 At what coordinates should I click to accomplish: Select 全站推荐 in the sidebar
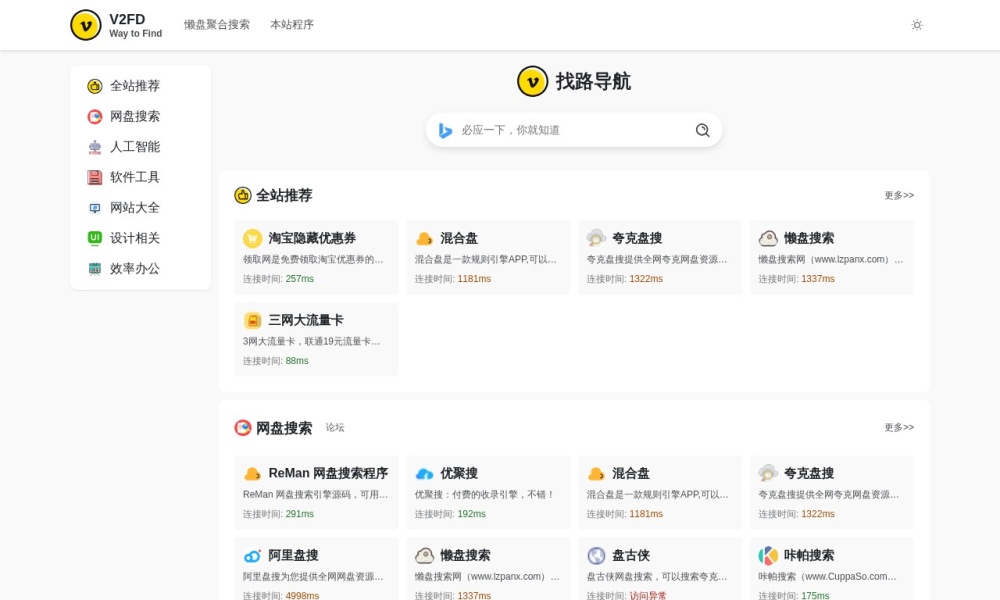pos(134,86)
